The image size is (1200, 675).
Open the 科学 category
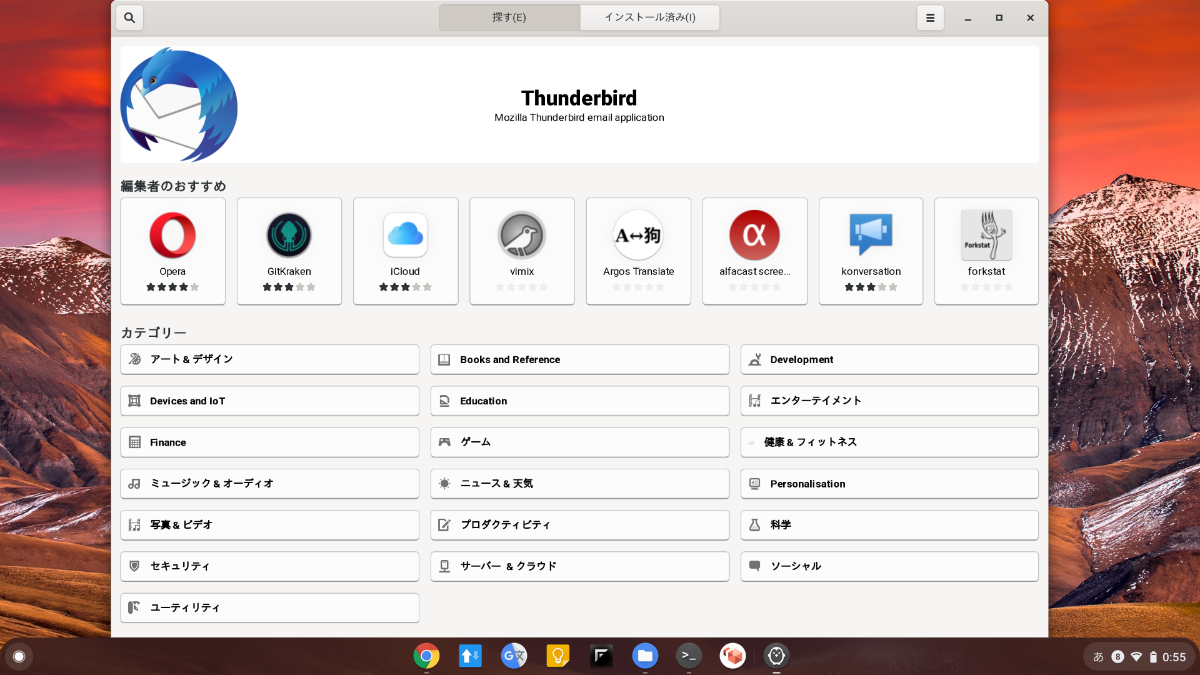click(890, 525)
